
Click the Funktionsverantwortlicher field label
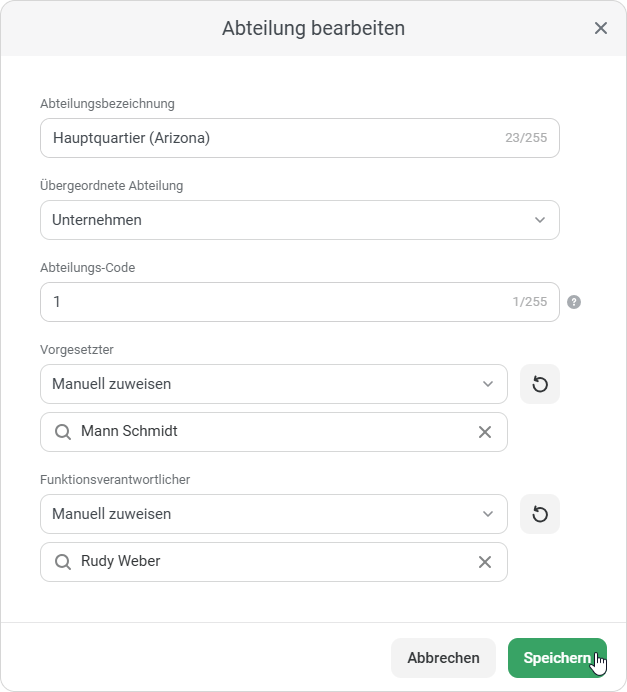click(115, 480)
